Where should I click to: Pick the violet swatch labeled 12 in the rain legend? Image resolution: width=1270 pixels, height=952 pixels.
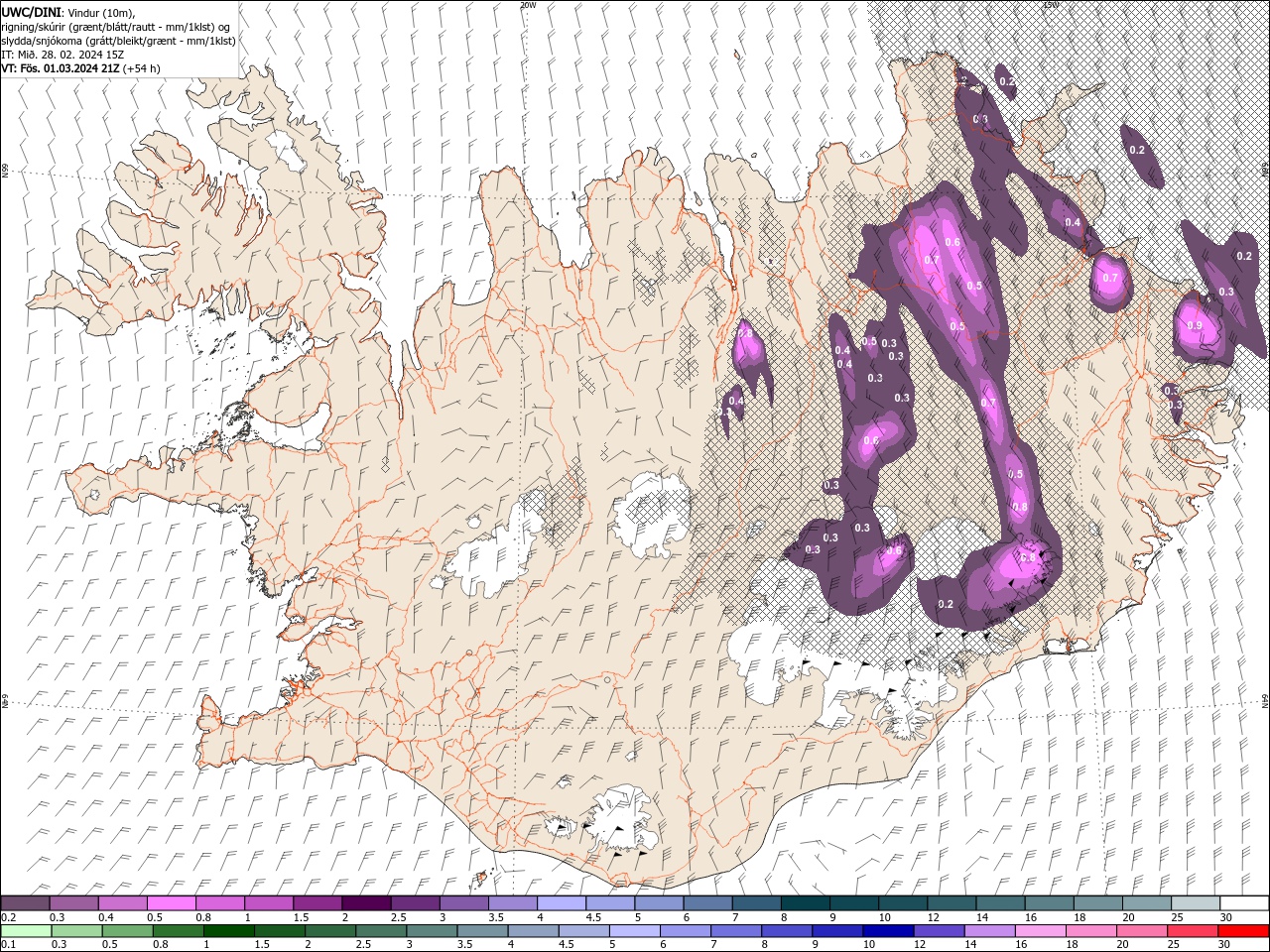[940, 931]
